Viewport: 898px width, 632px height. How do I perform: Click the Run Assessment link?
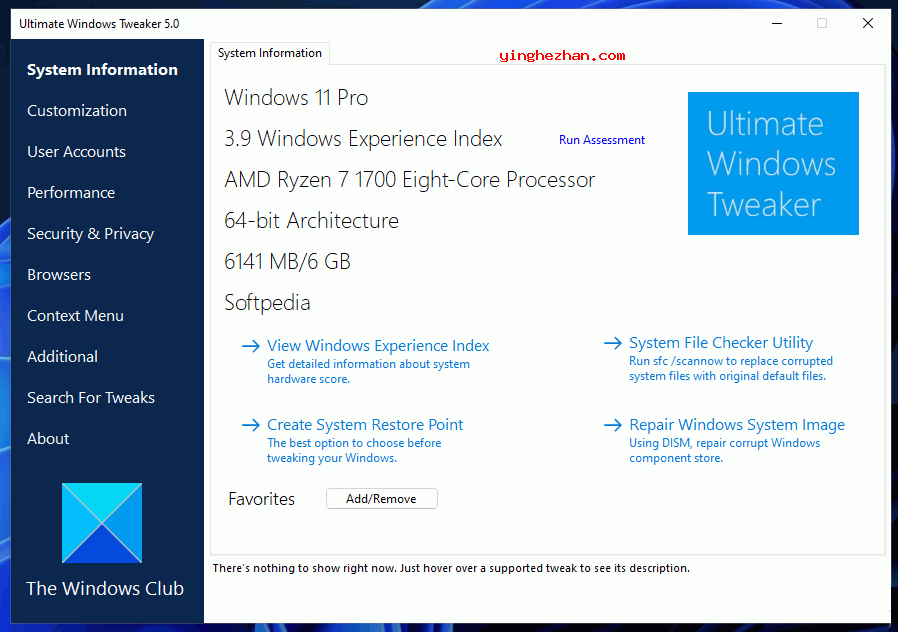point(602,140)
